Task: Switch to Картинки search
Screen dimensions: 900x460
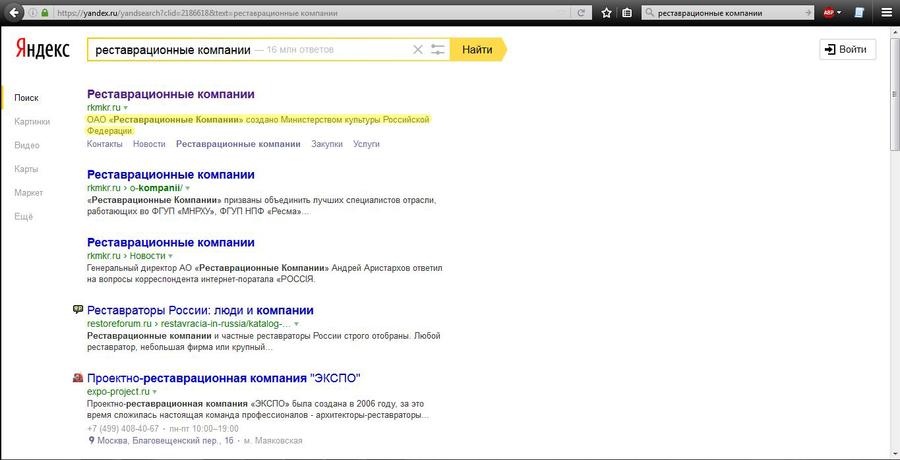Action: click(x=32, y=122)
